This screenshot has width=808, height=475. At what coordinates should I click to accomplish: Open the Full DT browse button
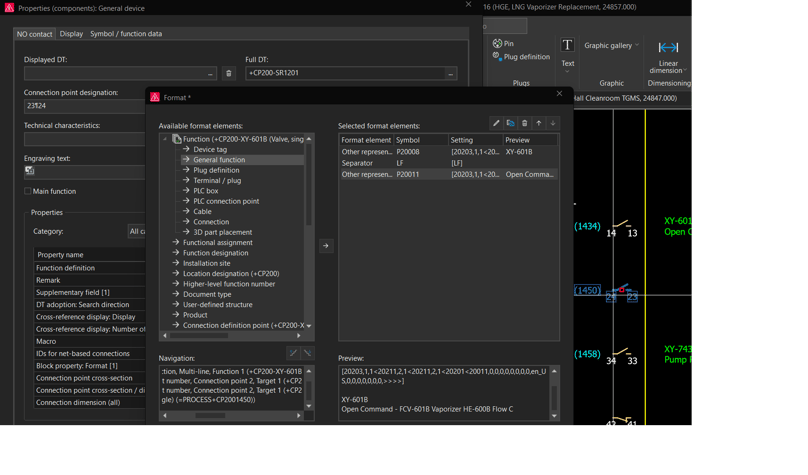(451, 73)
